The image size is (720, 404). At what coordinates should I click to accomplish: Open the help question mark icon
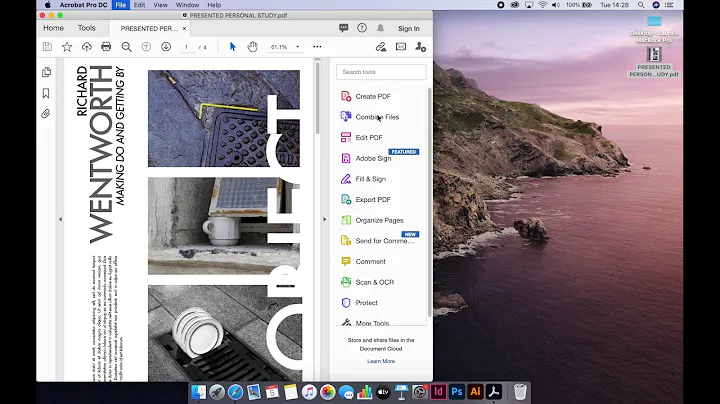(362, 28)
